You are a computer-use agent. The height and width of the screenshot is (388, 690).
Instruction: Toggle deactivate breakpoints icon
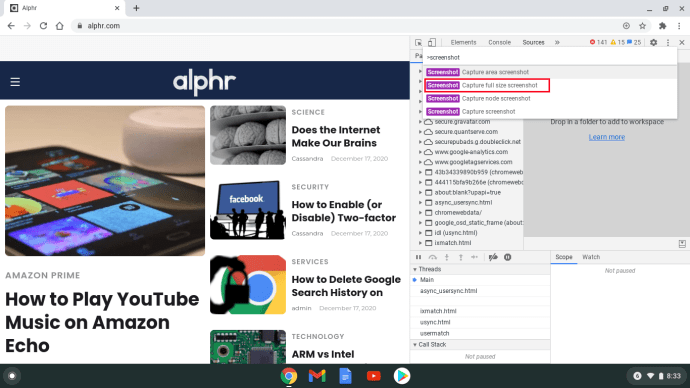click(x=493, y=257)
